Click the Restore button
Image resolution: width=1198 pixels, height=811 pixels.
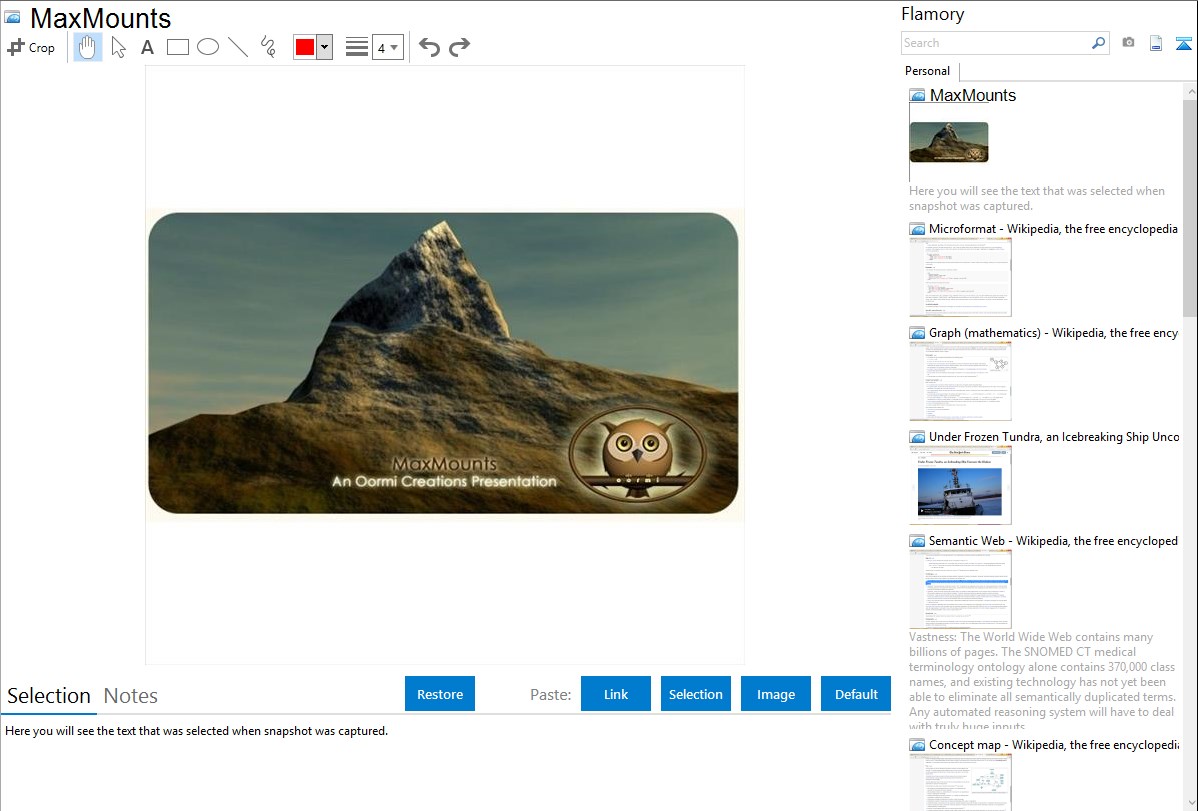pos(440,694)
